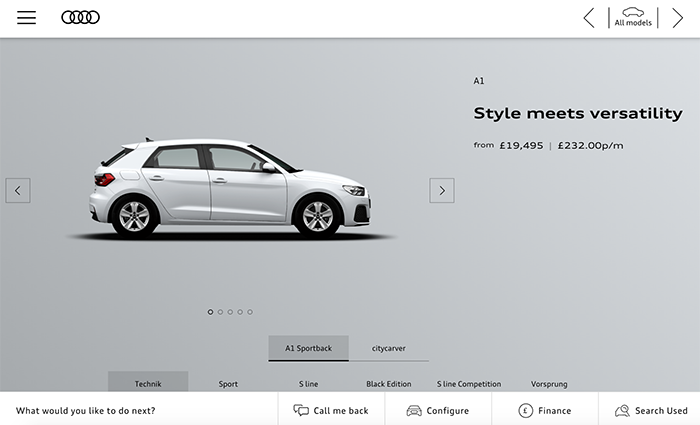Open the Finance option
This screenshot has width=700, height=425.
(x=545, y=410)
